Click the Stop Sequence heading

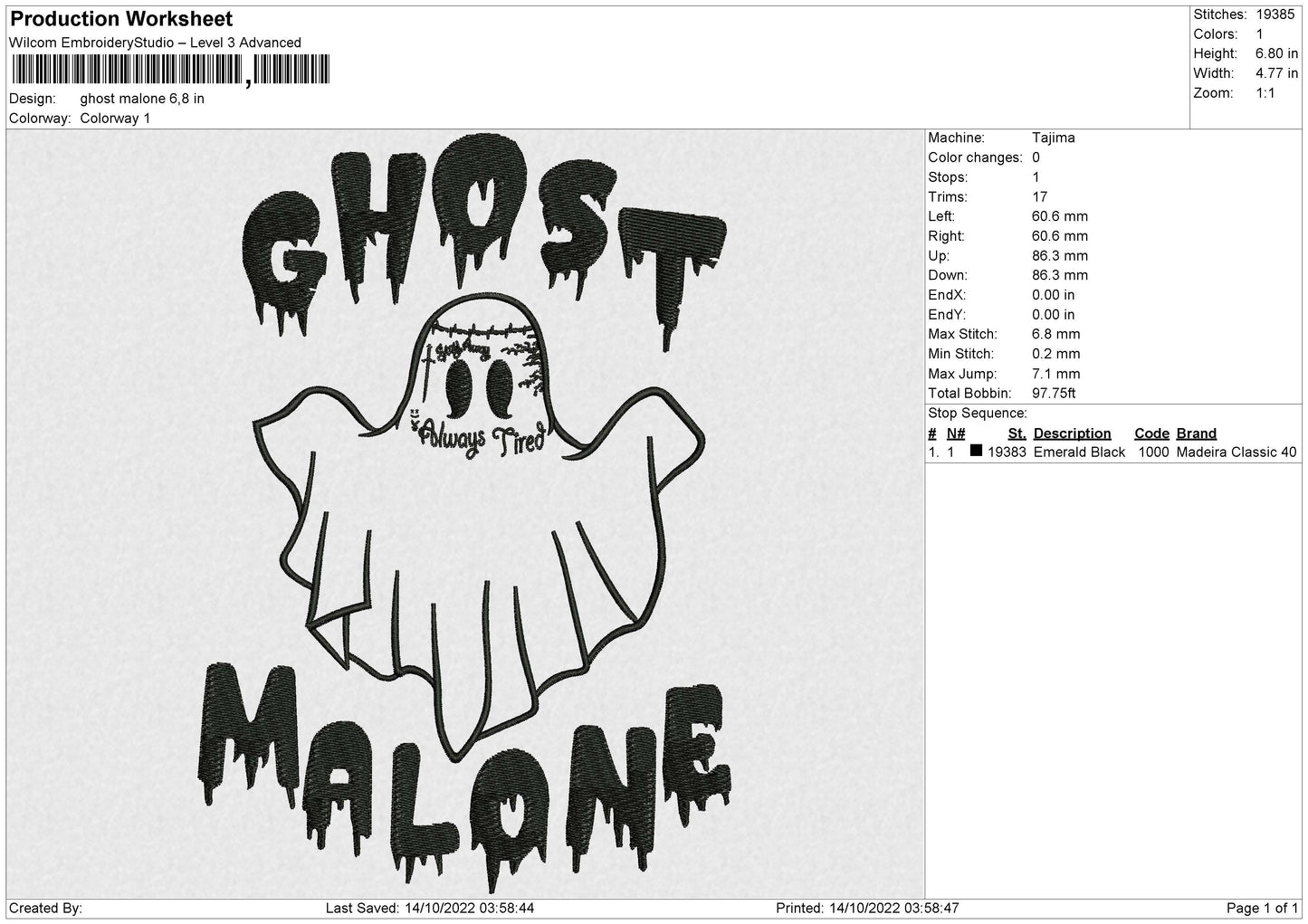point(978,414)
